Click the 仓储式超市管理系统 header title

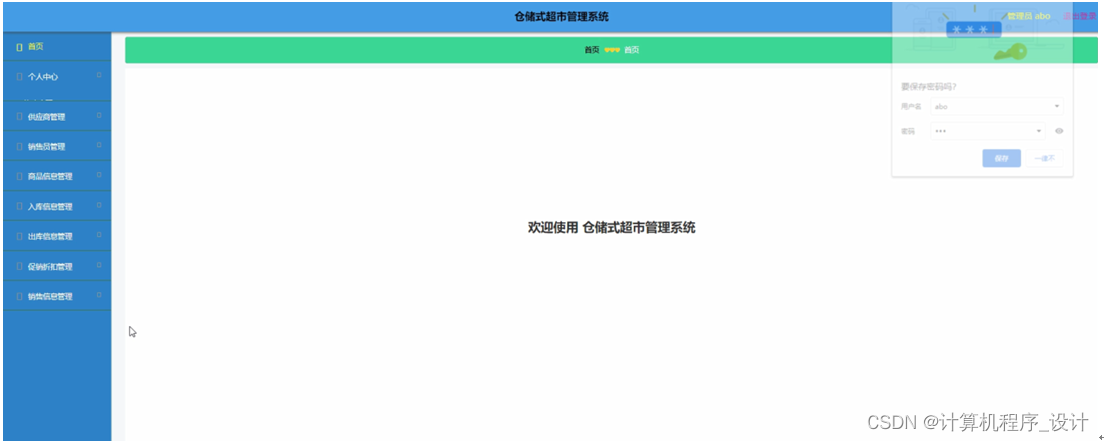pos(562,17)
